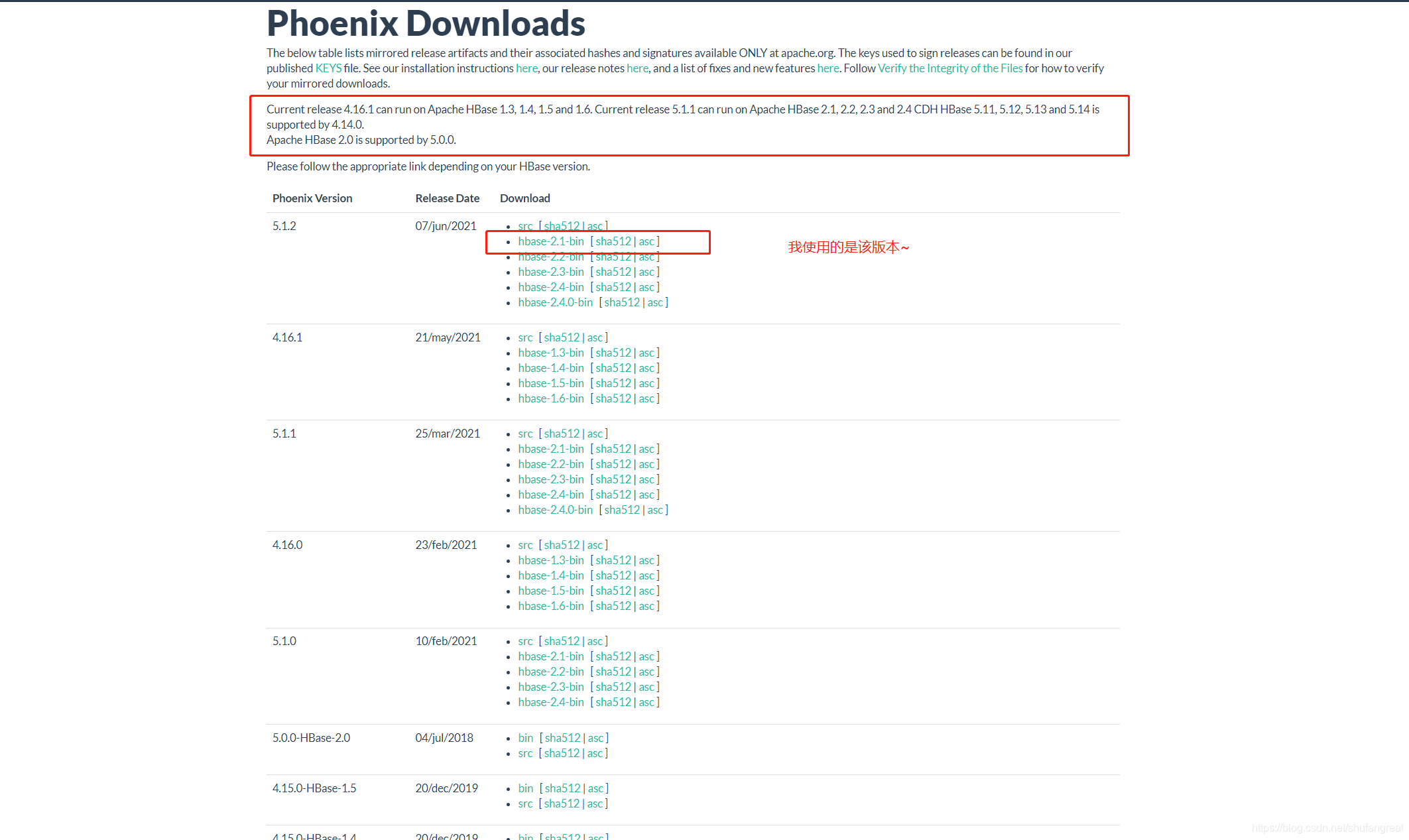Download hbase-1.3-bin for Phoenix 4.16.1
The image size is (1409, 840).
[550, 353]
